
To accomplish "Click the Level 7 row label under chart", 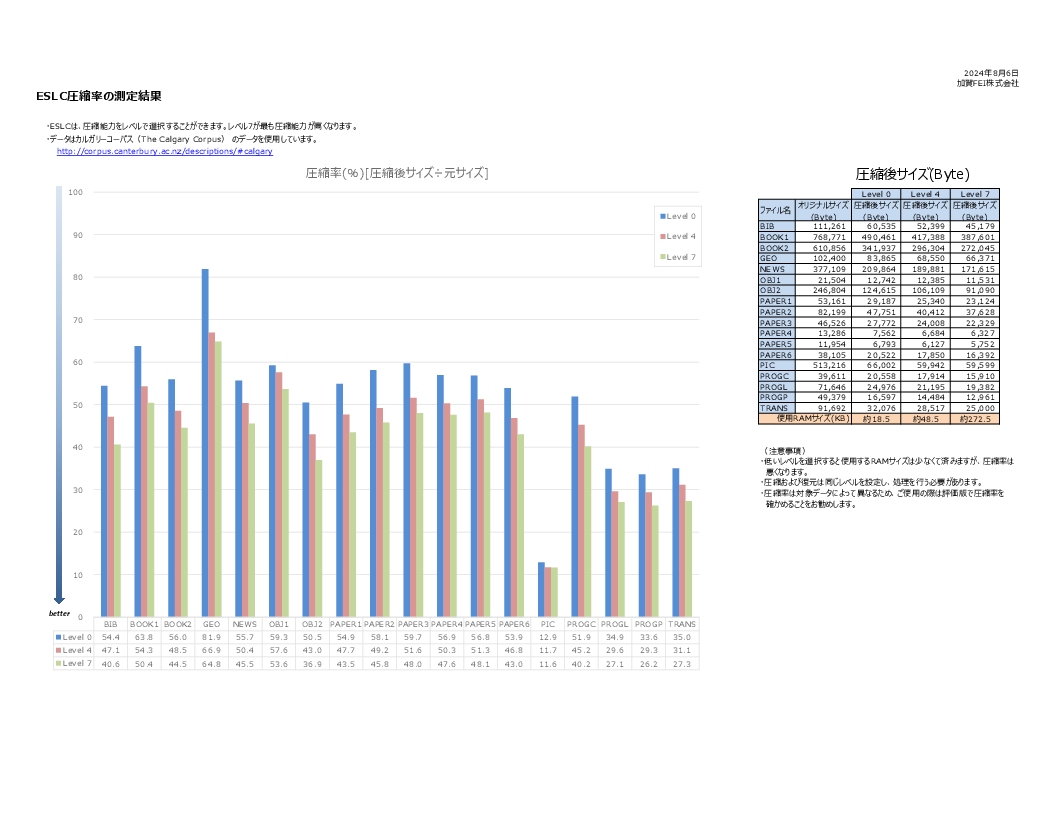I will pos(74,663).
